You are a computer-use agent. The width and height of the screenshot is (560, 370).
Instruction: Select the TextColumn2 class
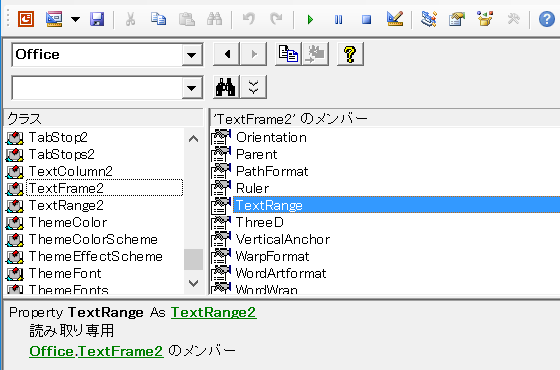click(x=71, y=171)
